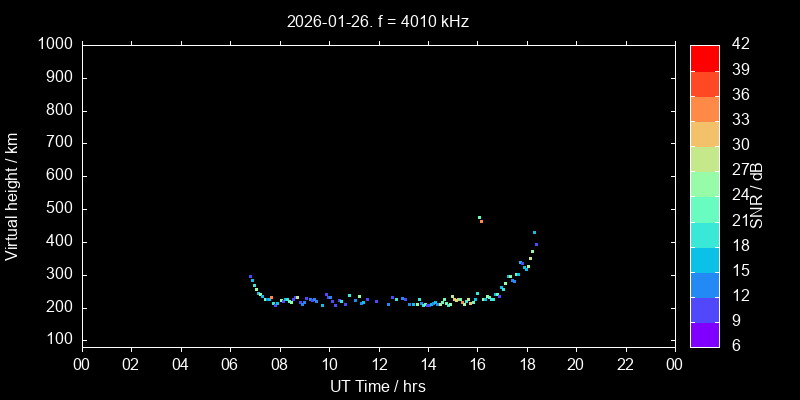800x400 pixels.
Task: Click the "UT Time / hrs" axis label
Action: click(x=377, y=386)
